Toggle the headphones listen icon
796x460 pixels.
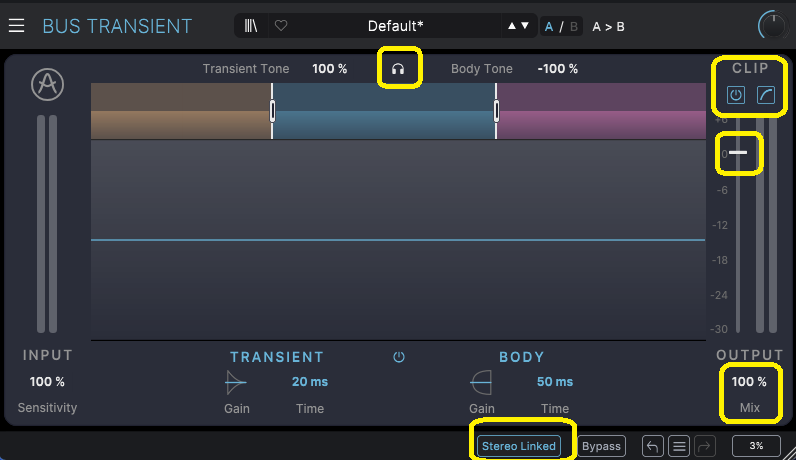coord(398,69)
